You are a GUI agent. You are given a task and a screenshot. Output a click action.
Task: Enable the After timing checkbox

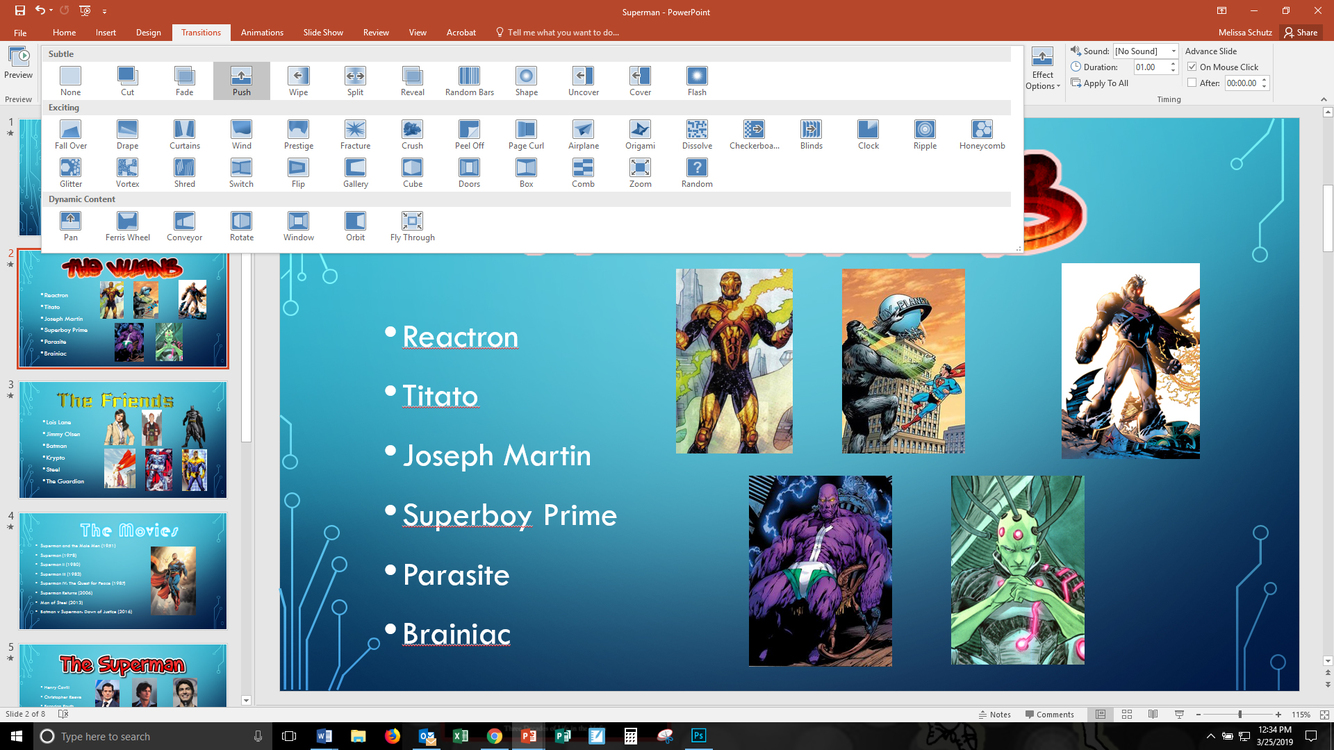click(1191, 83)
